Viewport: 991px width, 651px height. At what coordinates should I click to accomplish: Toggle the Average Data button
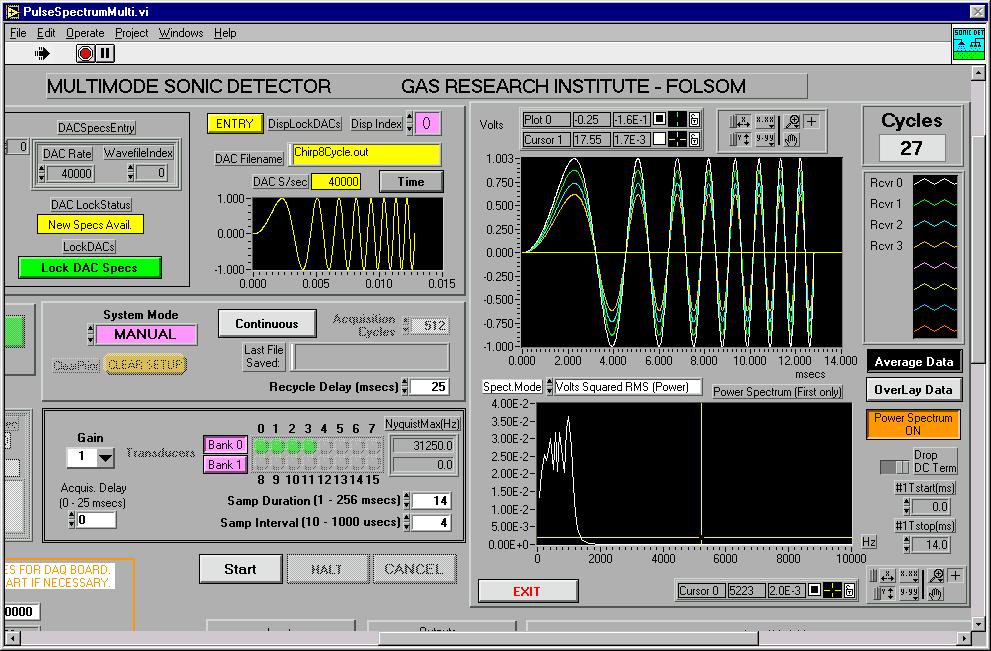(x=914, y=362)
